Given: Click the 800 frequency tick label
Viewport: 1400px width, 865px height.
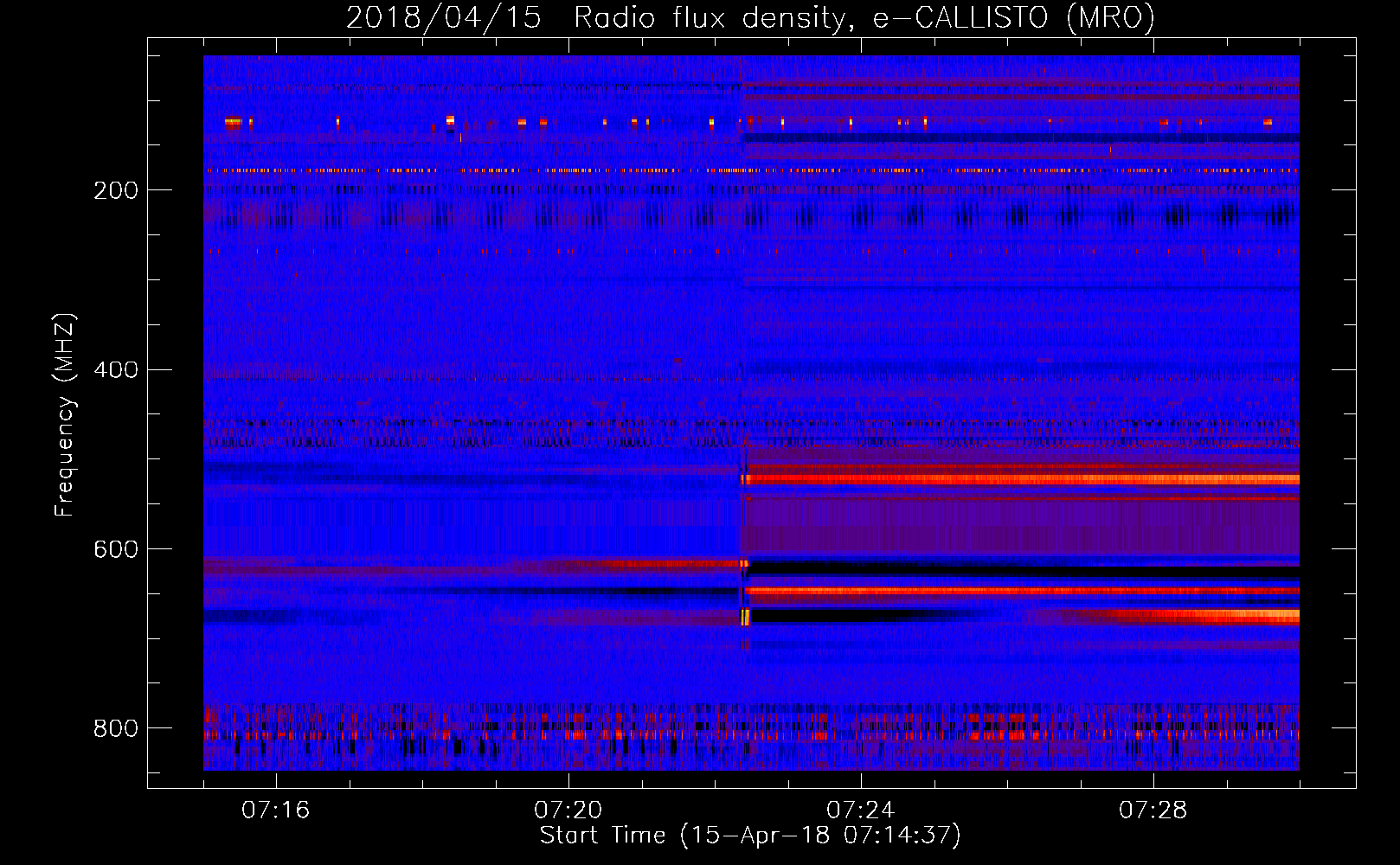Looking at the screenshot, I should [x=116, y=729].
